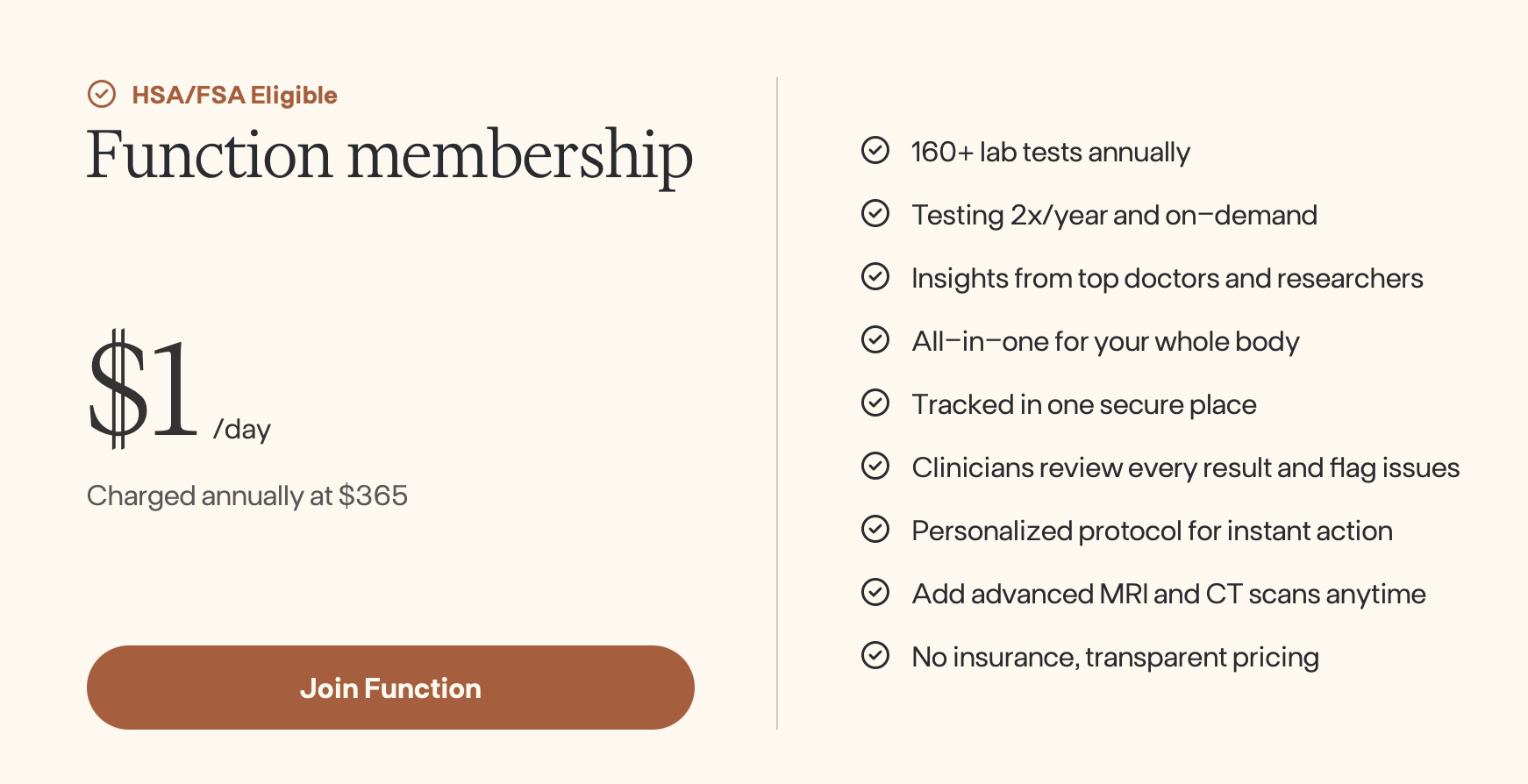This screenshot has height=784, width=1528.
Task: Click checkmark beside All-in-one for whole body
Action: (x=875, y=340)
